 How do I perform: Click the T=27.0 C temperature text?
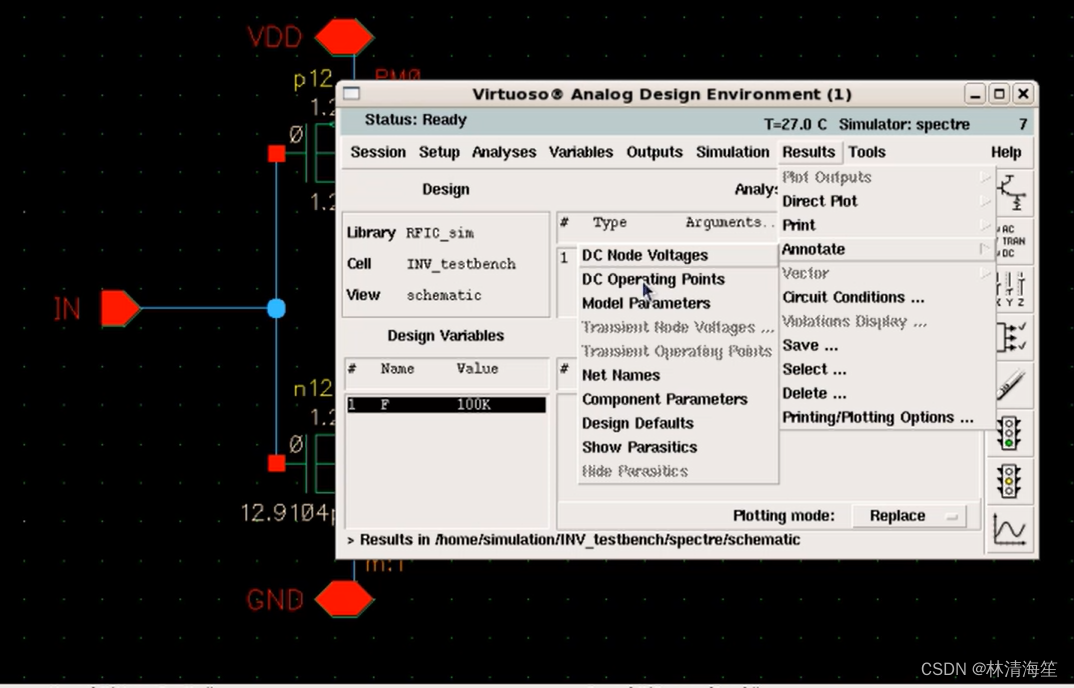coord(795,124)
